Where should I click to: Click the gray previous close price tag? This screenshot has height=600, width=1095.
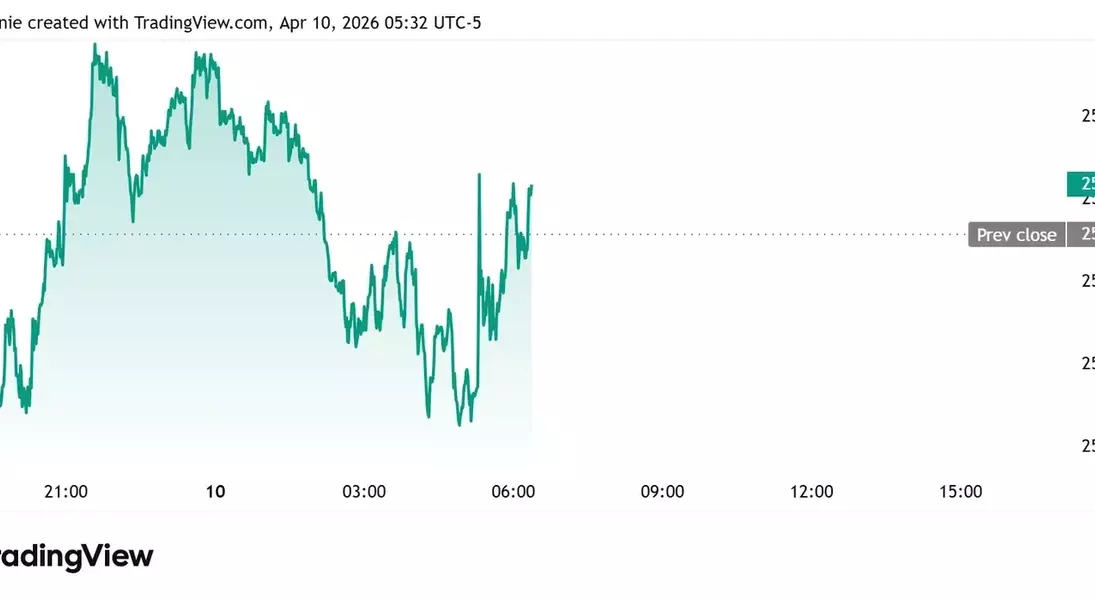(x=1081, y=235)
